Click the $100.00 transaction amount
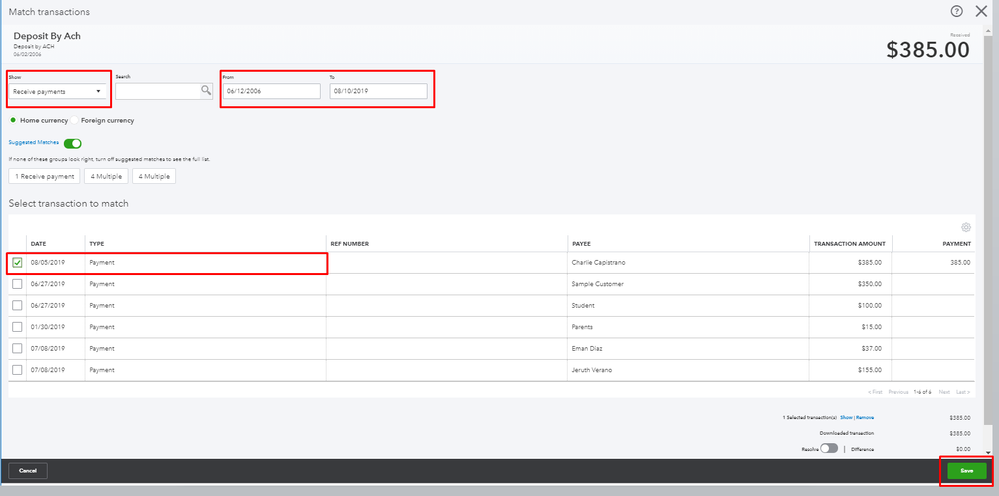 [x=870, y=306]
